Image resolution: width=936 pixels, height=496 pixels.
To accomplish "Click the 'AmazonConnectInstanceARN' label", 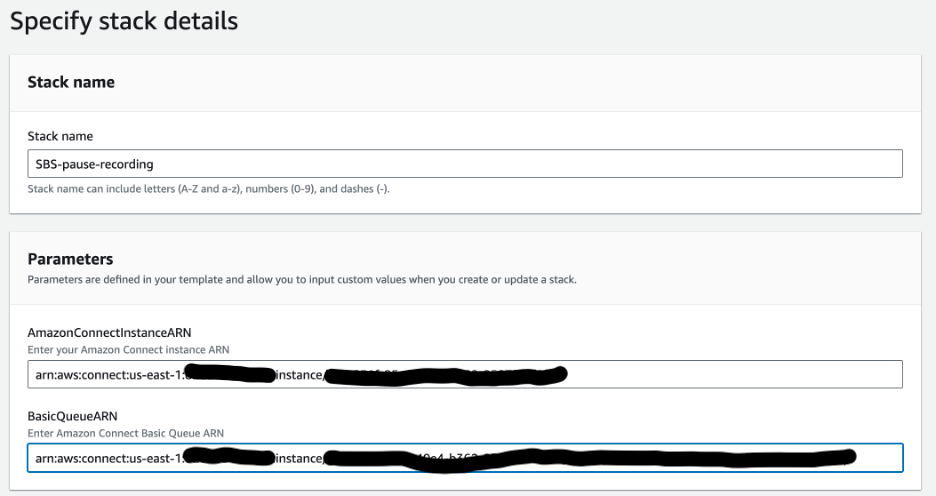I will [109, 332].
